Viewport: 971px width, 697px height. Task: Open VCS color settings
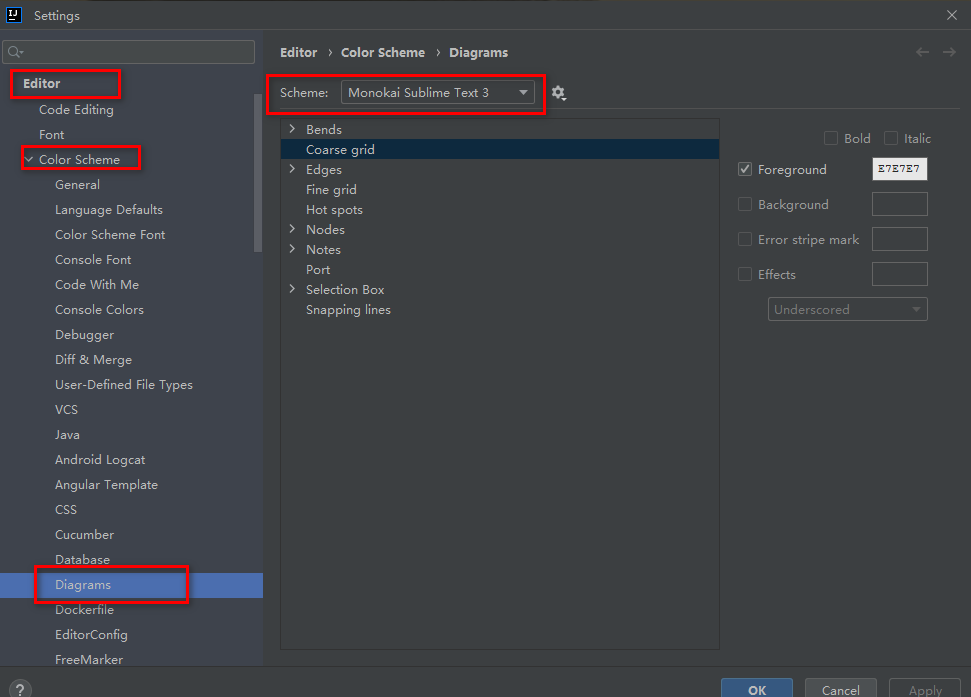point(66,410)
